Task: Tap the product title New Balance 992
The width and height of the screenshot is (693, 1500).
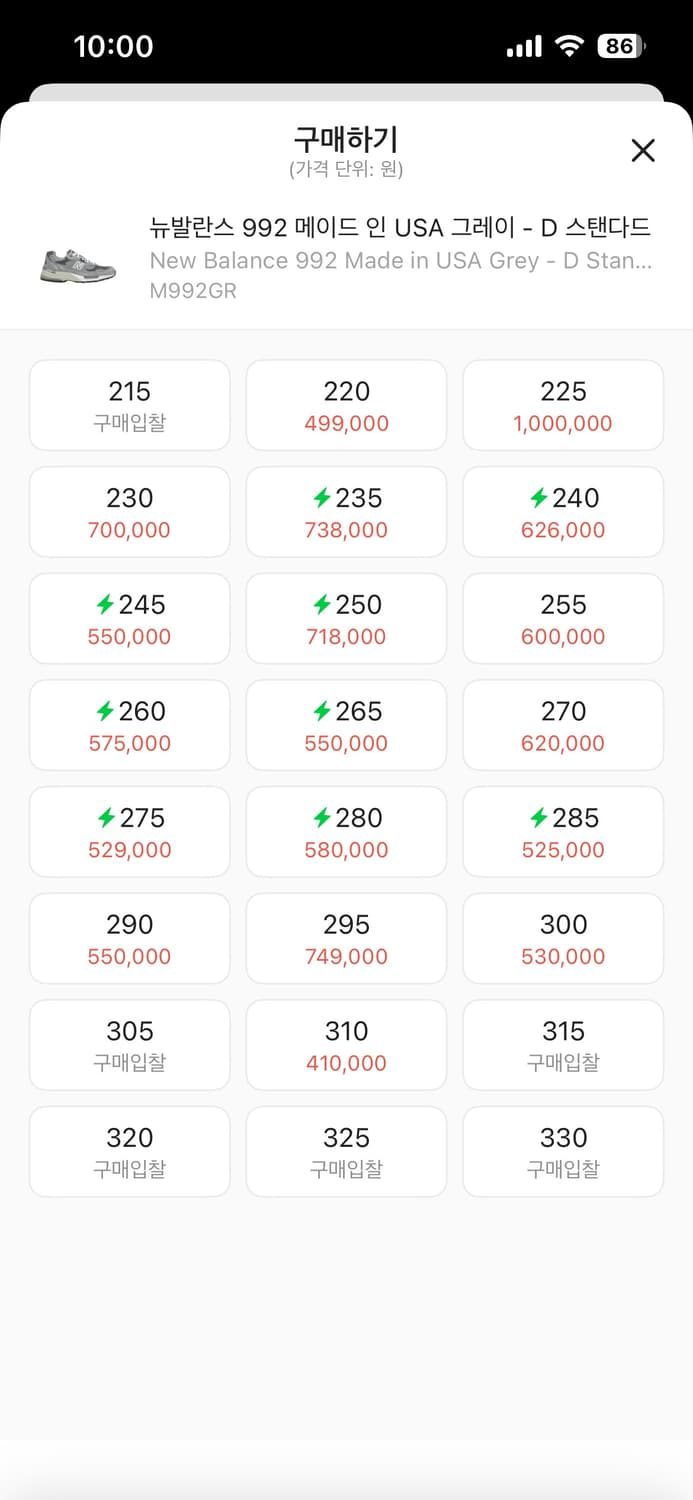Action: click(399, 228)
